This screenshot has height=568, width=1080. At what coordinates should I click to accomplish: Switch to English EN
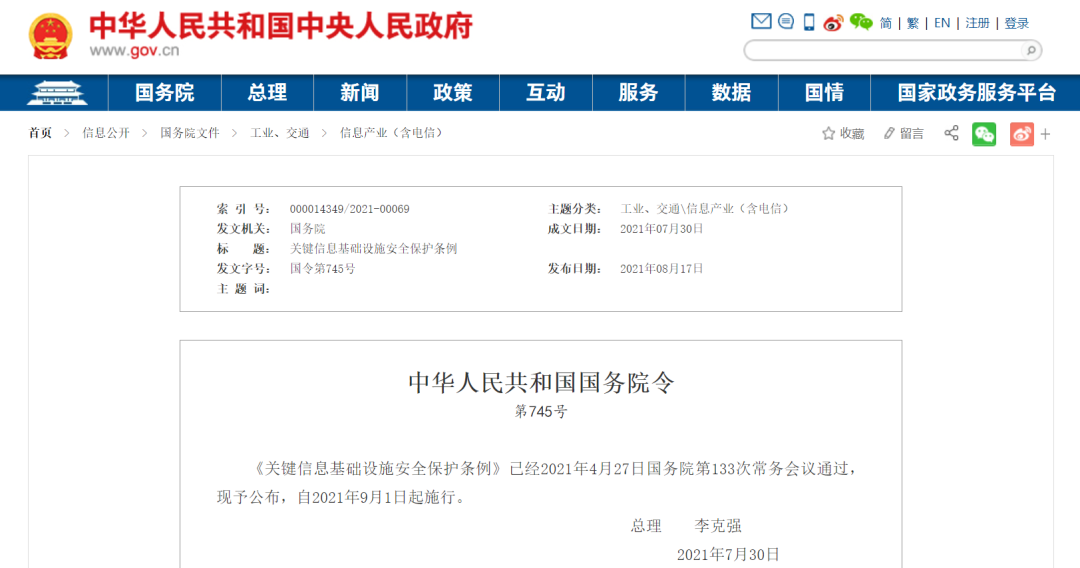click(942, 23)
